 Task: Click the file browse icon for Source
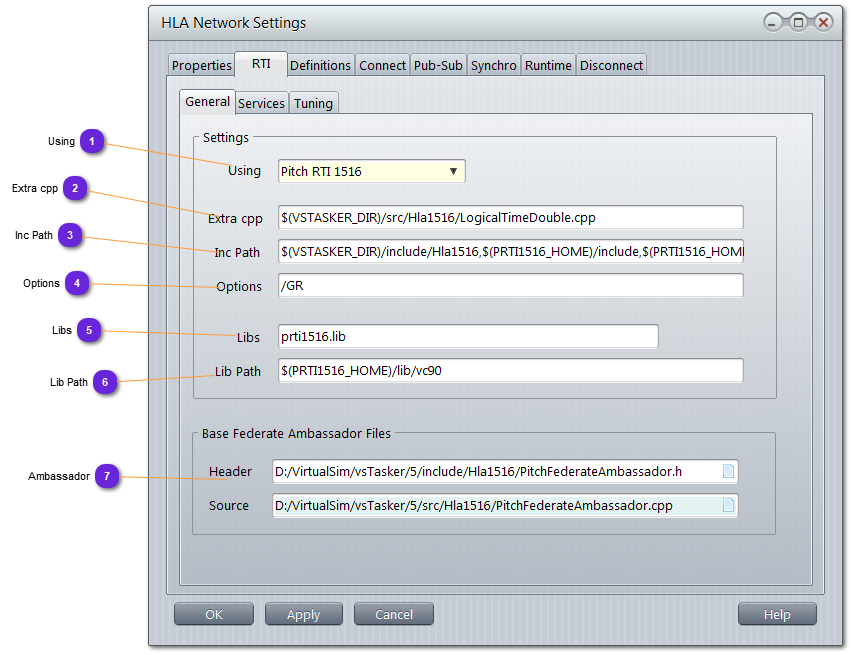(728, 506)
